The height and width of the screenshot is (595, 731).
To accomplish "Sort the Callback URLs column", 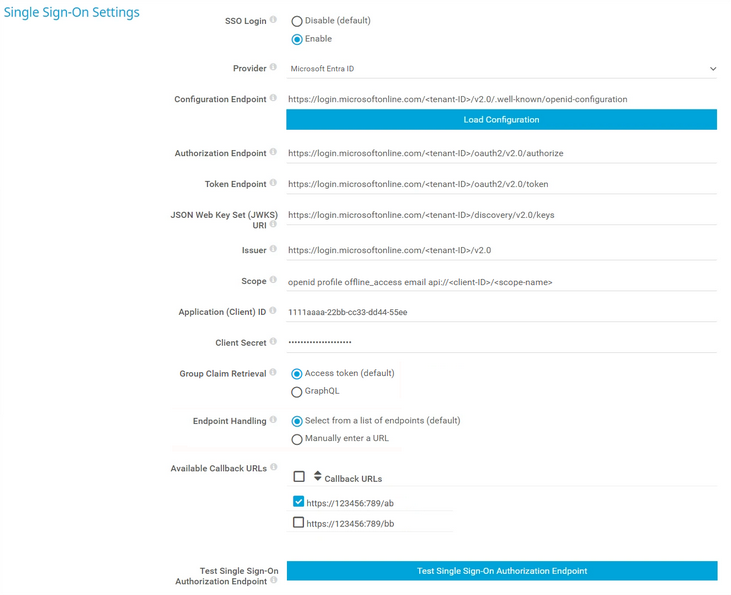I will click(318, 477).
